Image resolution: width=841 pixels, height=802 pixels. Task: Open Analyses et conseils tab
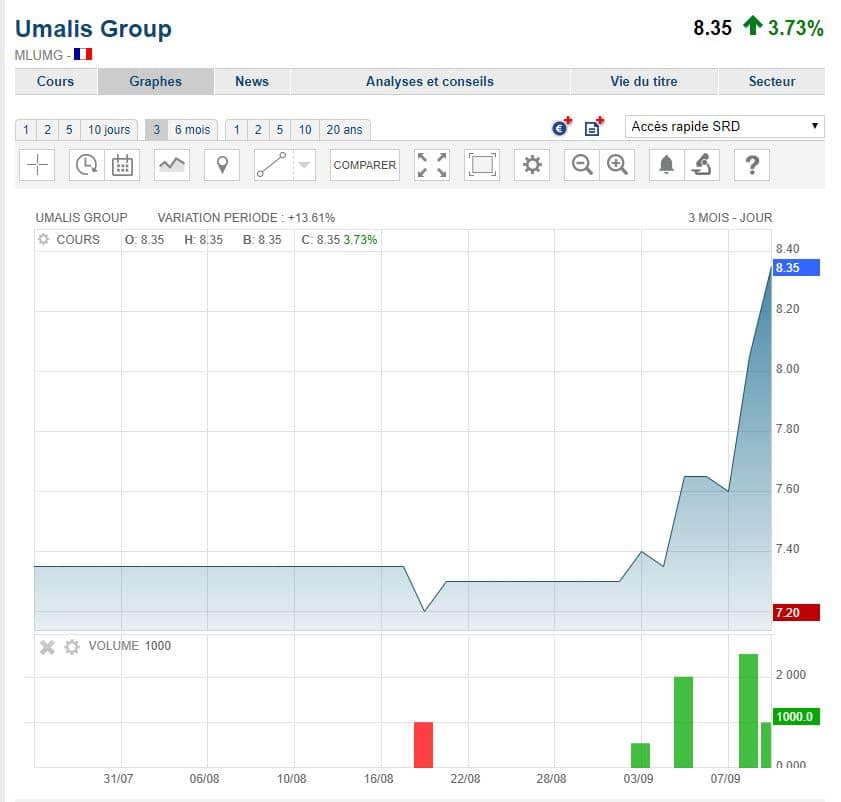click(430, 82)
